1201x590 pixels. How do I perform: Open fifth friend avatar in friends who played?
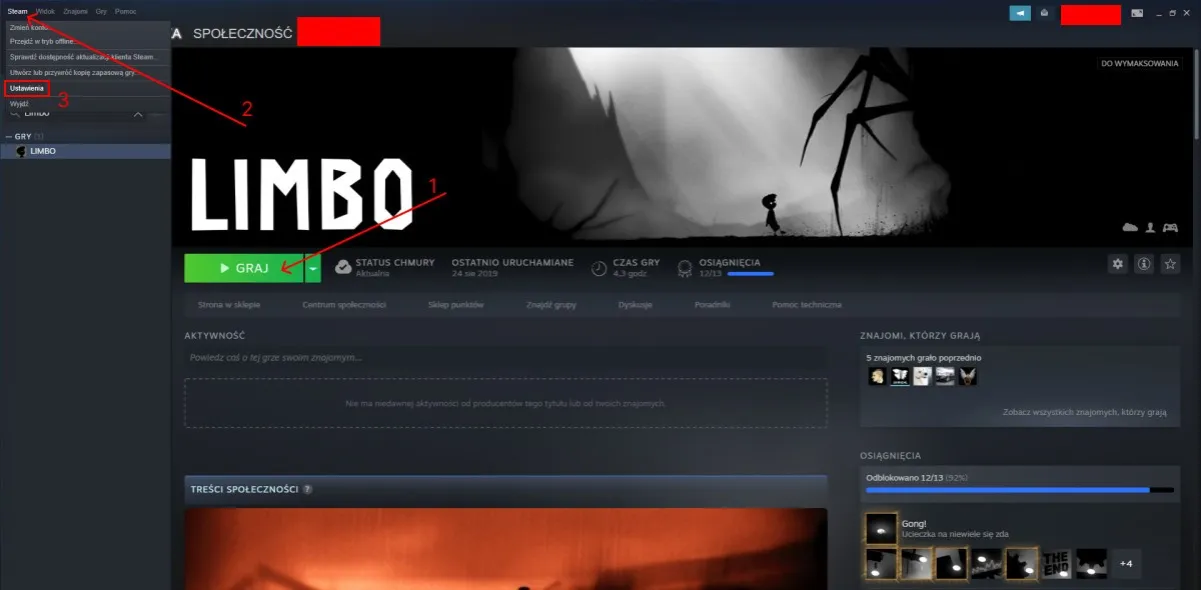point(968,376)
